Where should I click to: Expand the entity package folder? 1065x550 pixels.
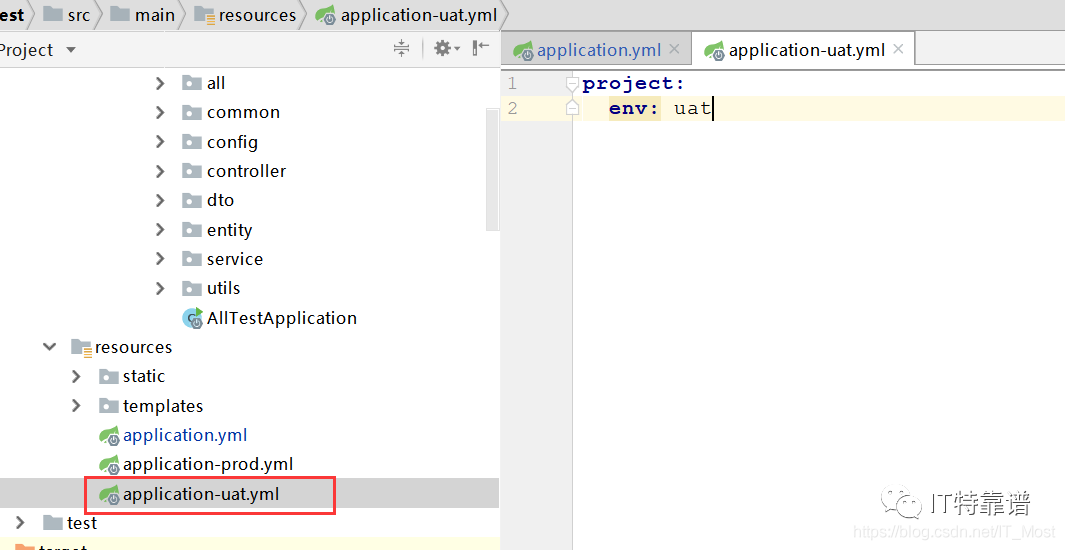[160, 230]
